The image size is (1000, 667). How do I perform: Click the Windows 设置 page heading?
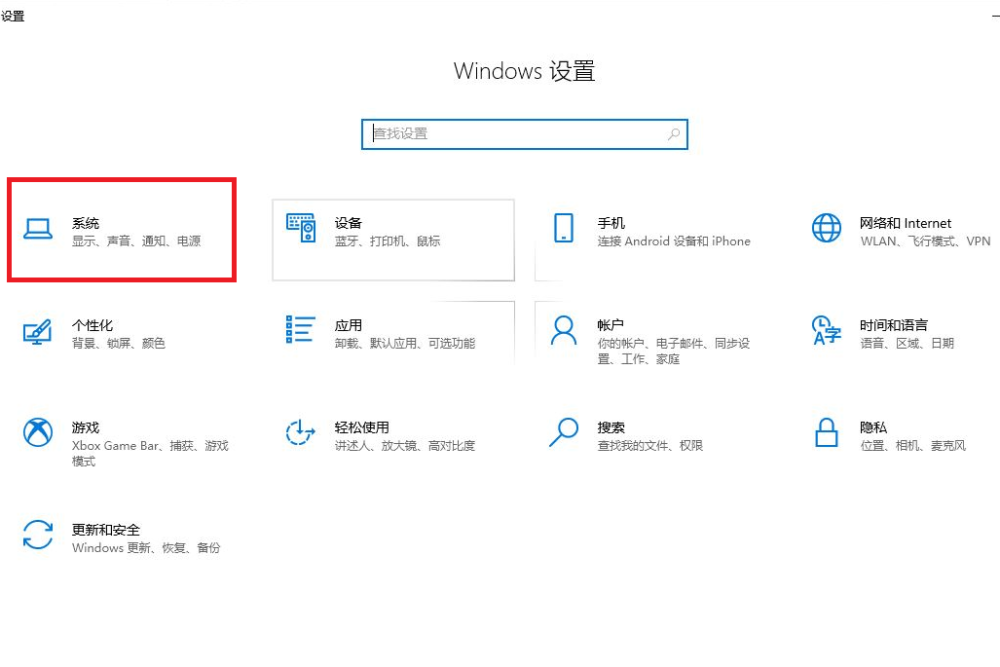pyautogui.click(x=524, y=71)
